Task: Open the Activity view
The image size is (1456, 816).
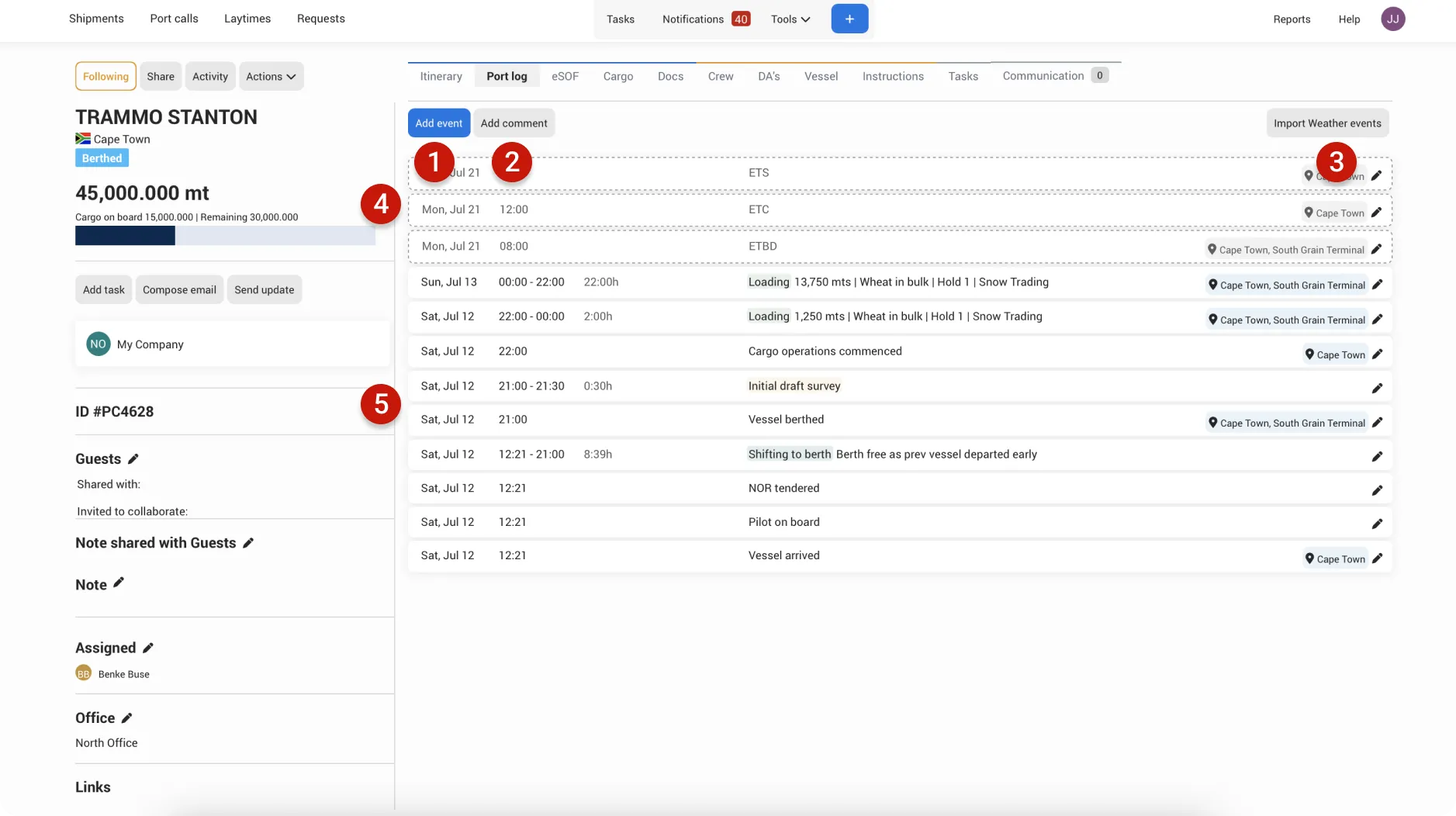Action: pyautogui.click(x=210, y=76)
